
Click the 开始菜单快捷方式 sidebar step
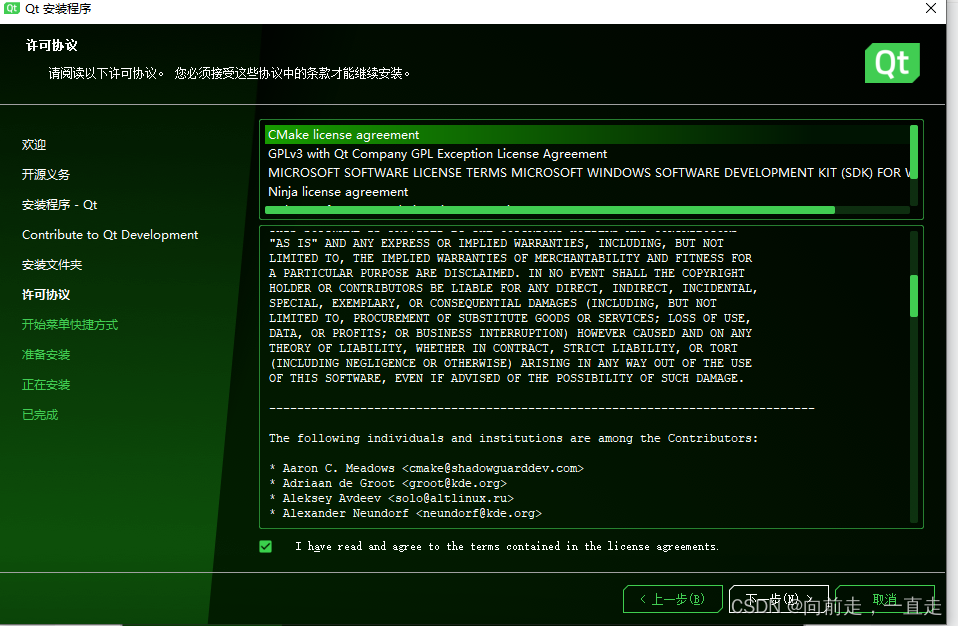(x=70, y=324)
